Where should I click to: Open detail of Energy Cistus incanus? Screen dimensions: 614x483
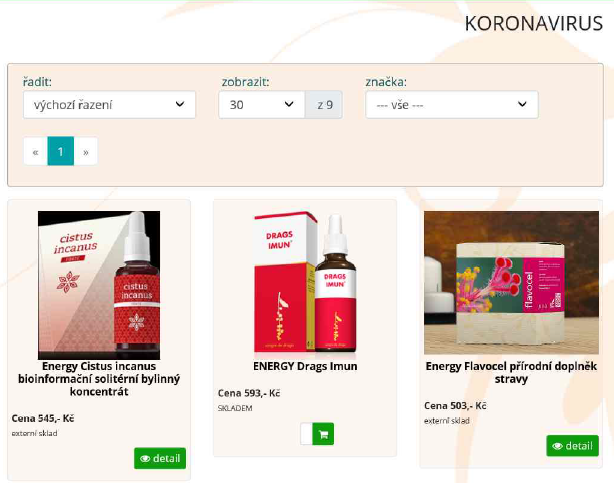pyautogui.click(x=160, y=458)
